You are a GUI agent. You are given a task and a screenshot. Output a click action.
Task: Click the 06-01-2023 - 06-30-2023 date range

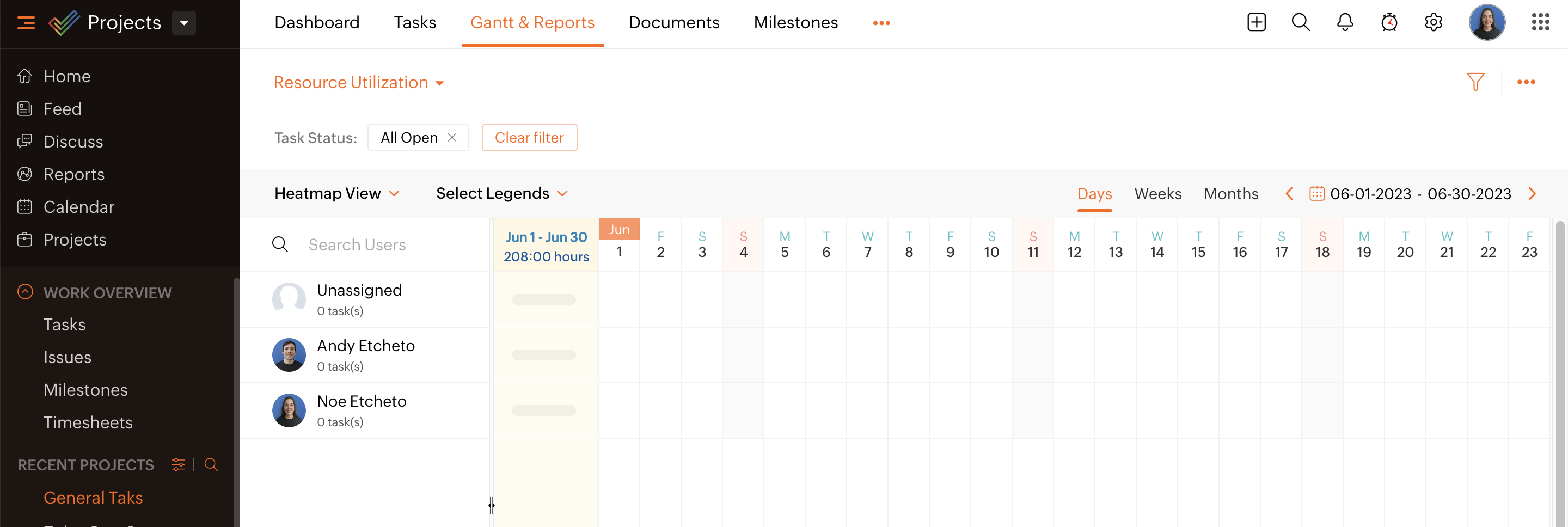(1420, 193)
